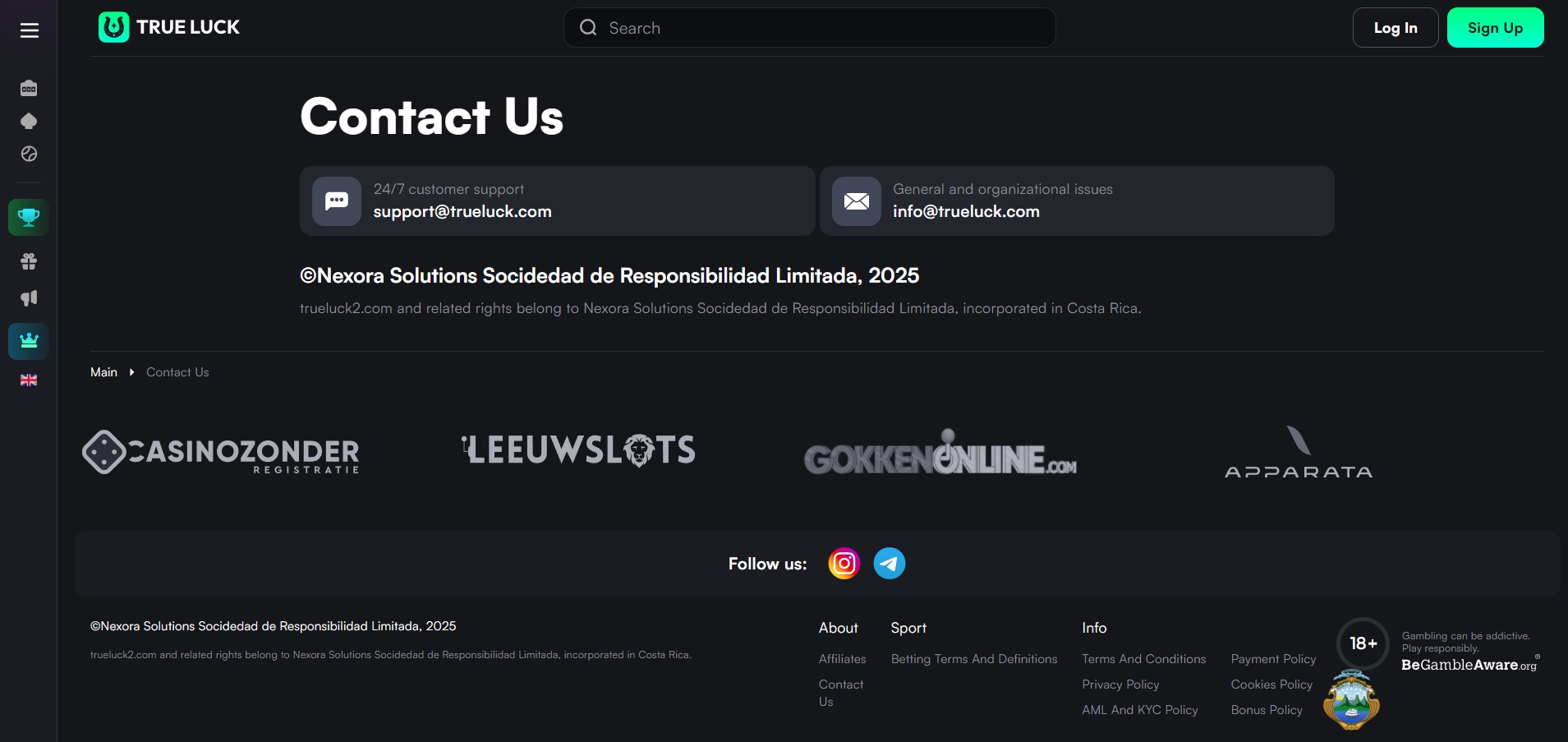Open language selector with UK flag
The height and width of the screenshot is (742, 1568).
tap(29, 380)
